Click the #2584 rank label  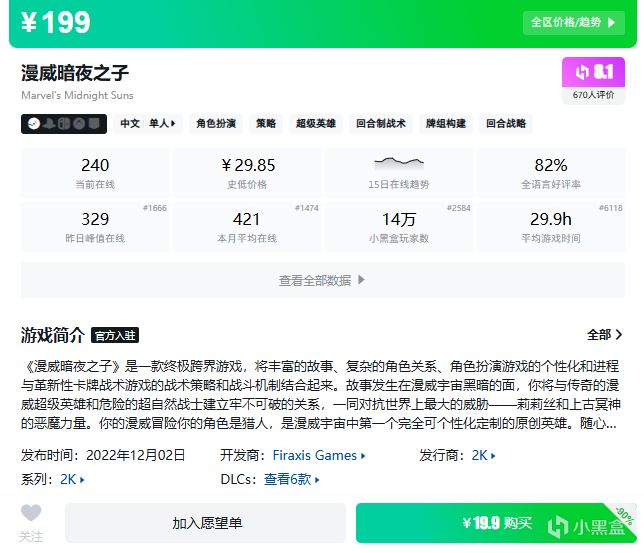[459, 208]
